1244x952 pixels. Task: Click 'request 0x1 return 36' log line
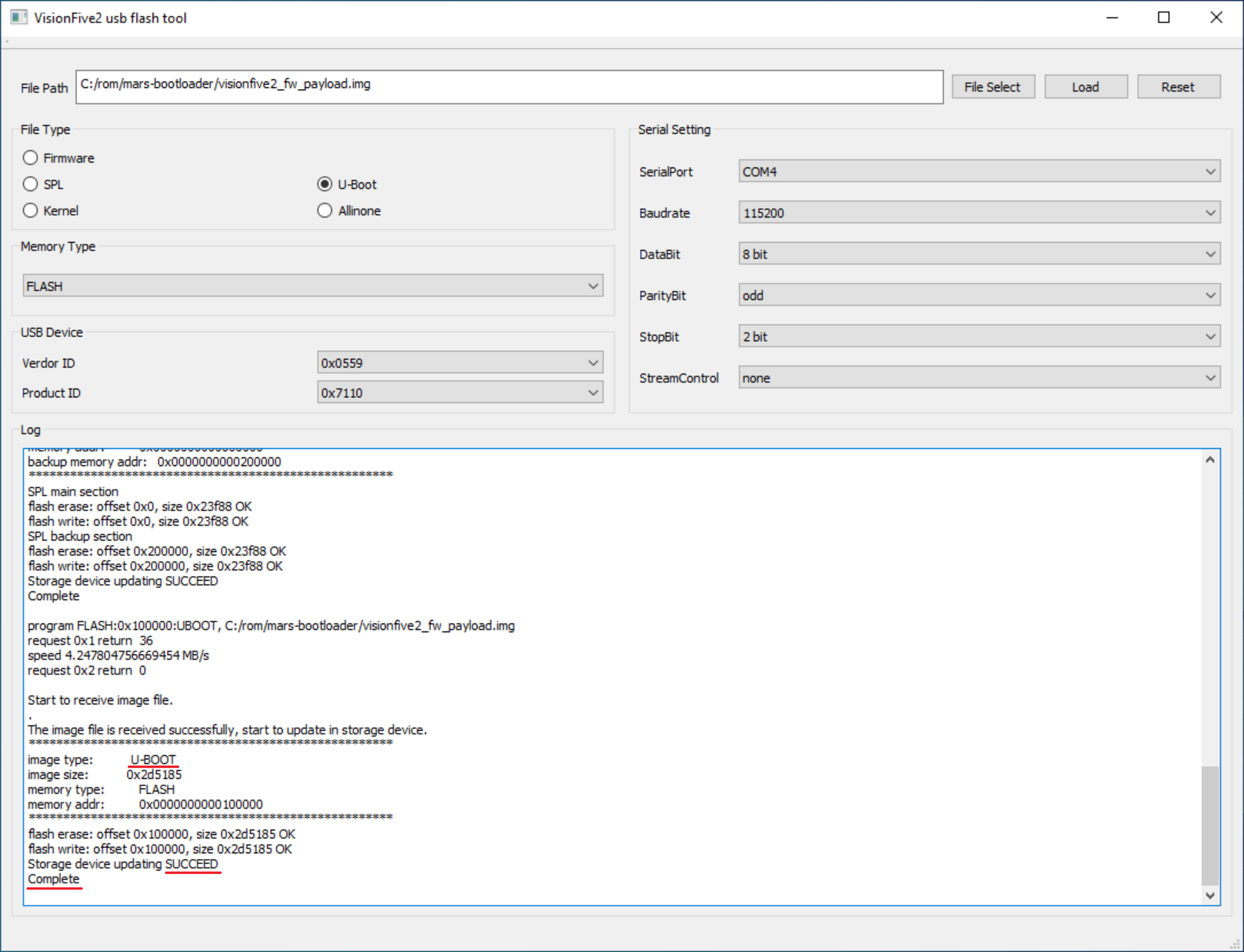(90, 640)
